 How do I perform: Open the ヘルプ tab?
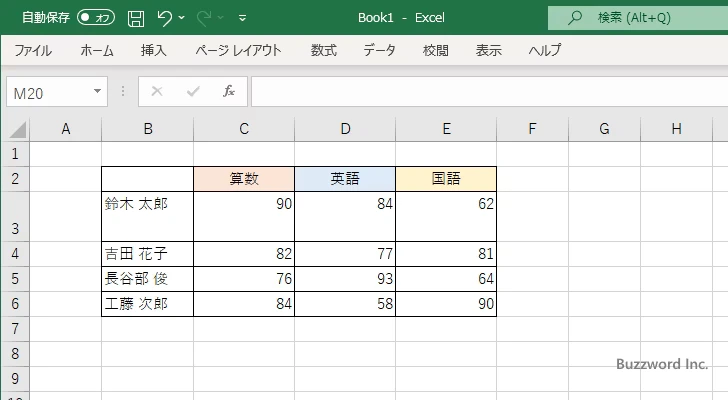545,50
